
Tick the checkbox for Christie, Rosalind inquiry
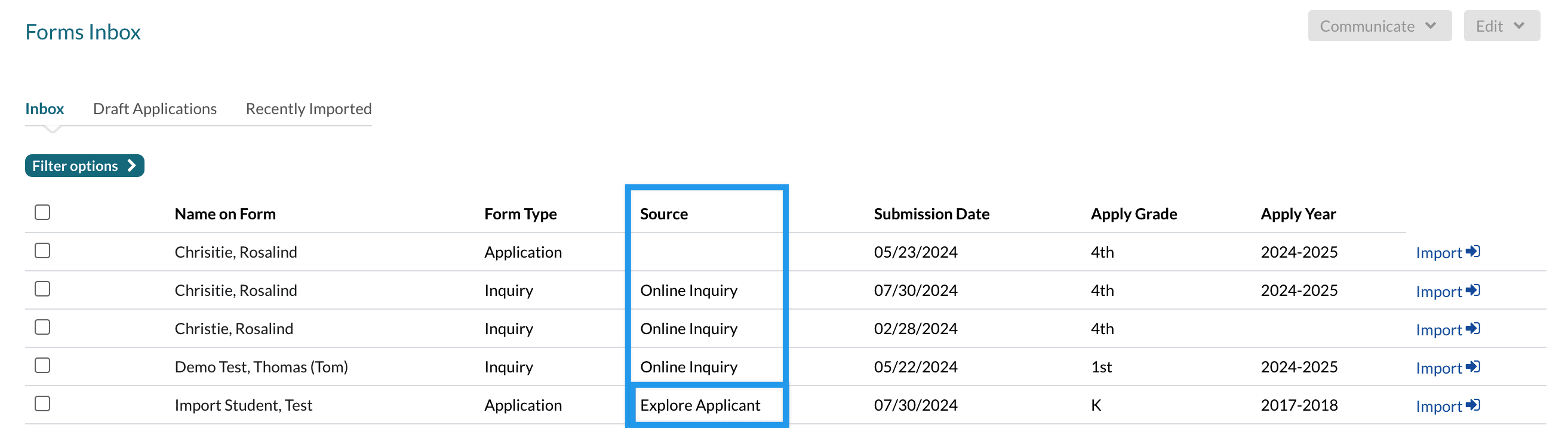coord(42,328)
